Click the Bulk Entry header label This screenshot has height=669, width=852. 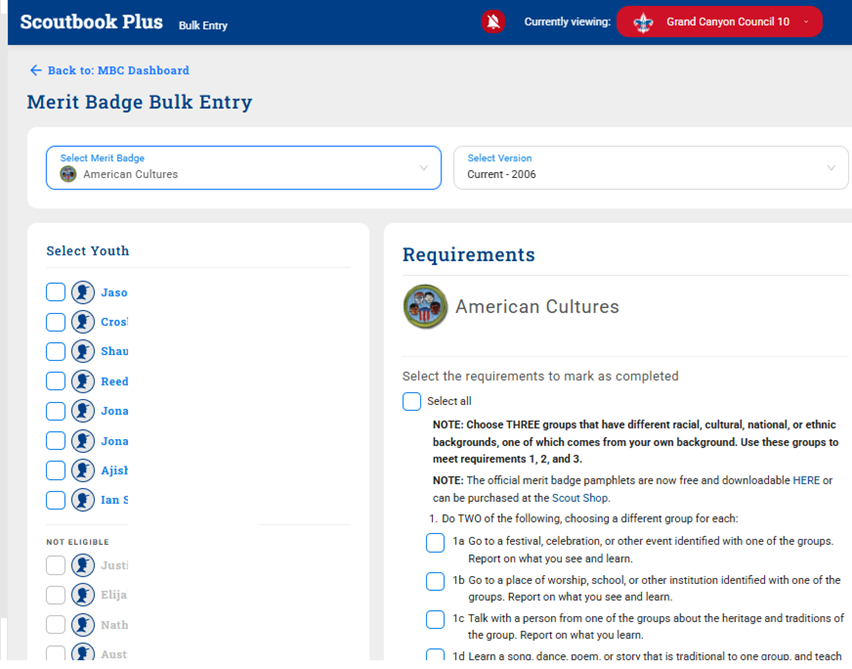tap(203, 26)
